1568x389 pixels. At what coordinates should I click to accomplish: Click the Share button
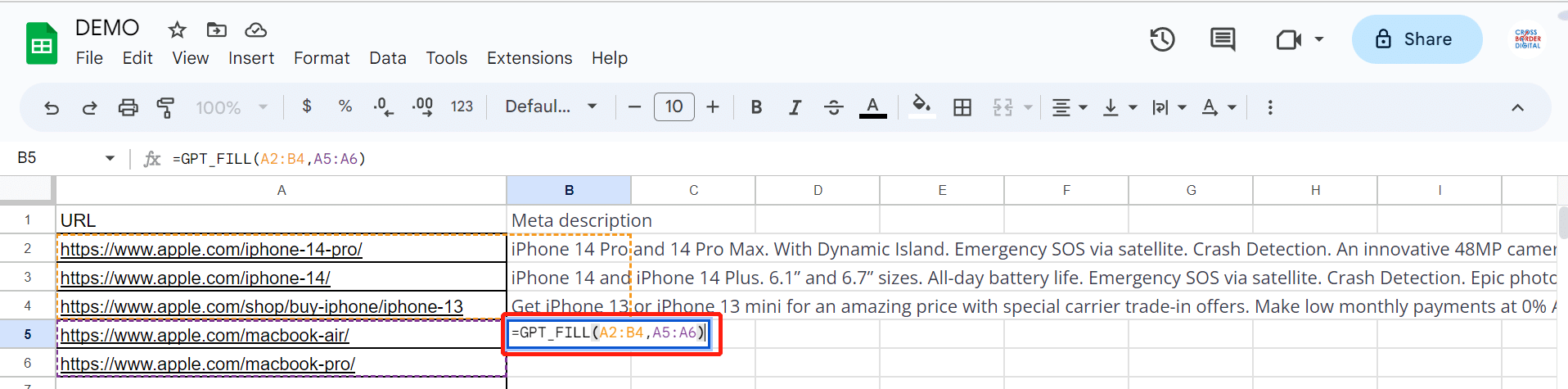tap(1417, 39)
